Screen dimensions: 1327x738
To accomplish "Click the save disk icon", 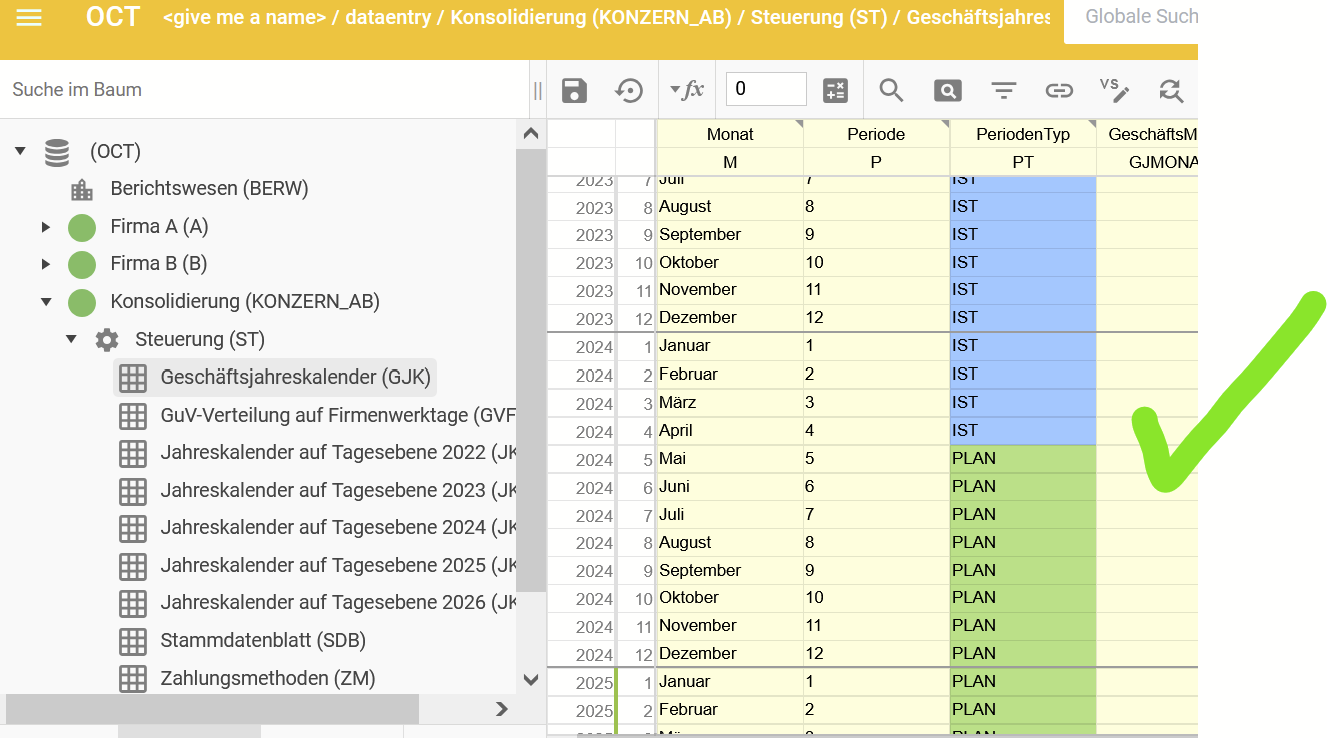I will click(x=574, y=90).
